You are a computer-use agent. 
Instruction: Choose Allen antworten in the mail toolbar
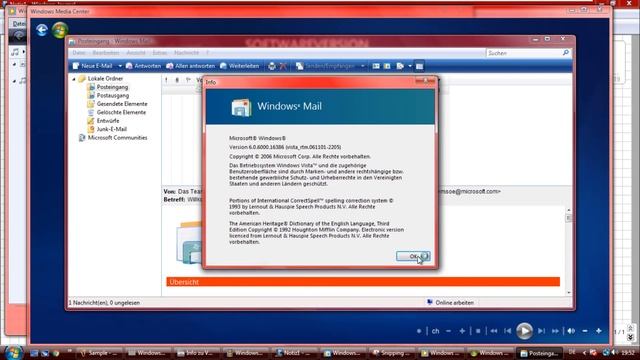191,66
